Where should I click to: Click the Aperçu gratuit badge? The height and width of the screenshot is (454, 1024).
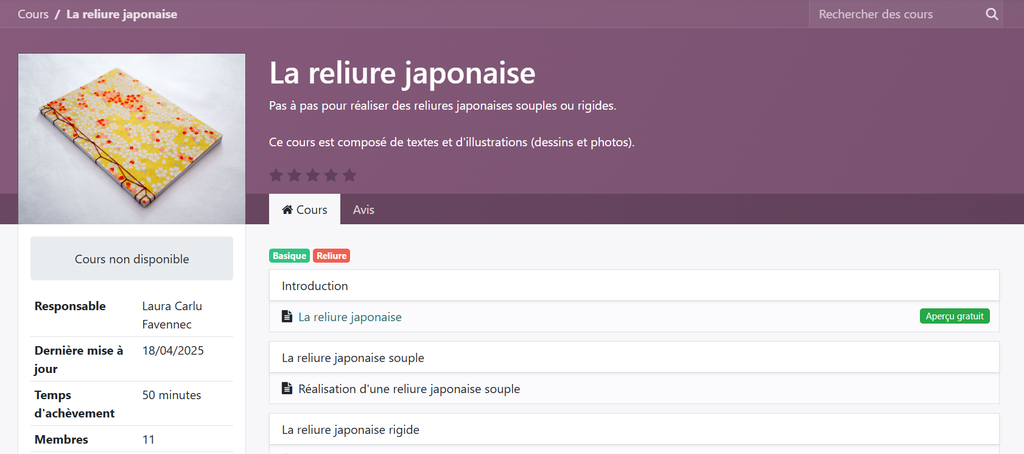(955, 316)
